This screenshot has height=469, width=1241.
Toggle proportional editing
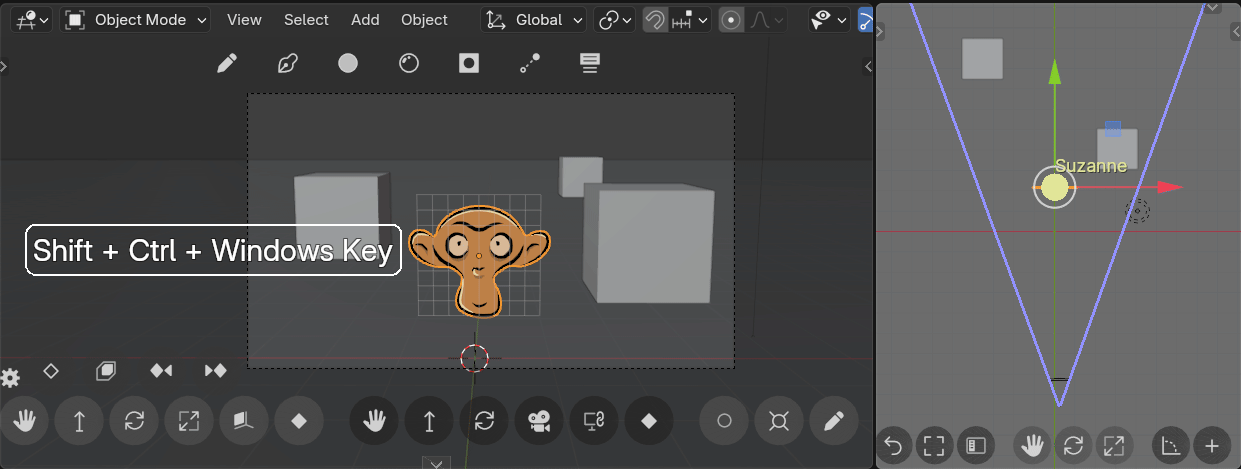coord(732,19)
